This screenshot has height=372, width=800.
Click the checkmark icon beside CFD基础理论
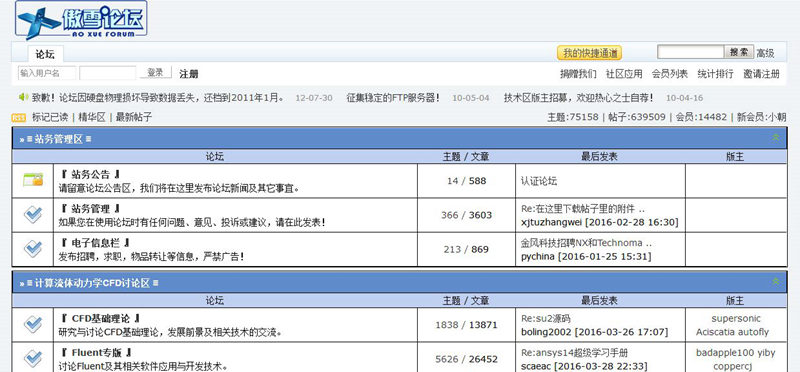33,325
